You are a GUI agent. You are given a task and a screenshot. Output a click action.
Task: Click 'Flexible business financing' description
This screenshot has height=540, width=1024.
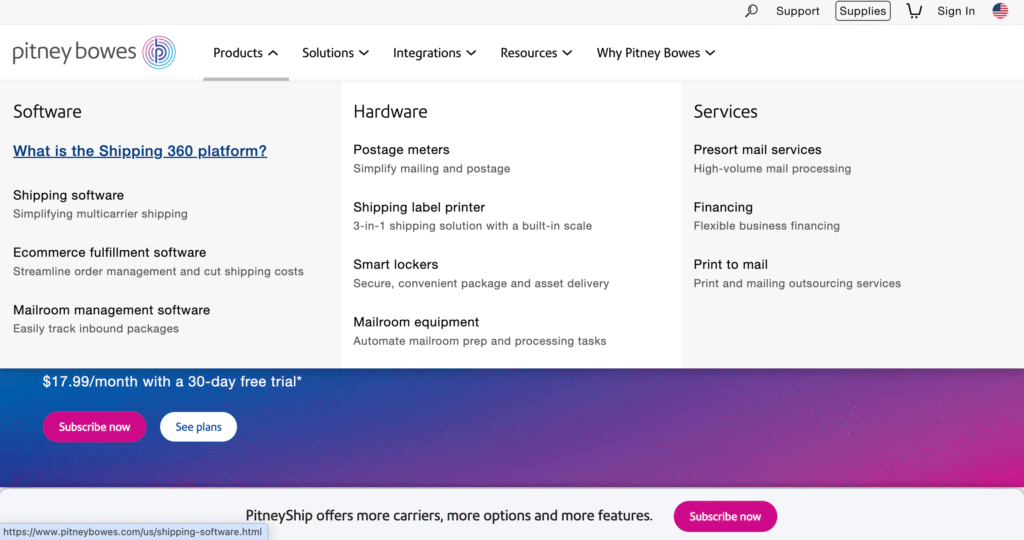[x=767, y=226]
